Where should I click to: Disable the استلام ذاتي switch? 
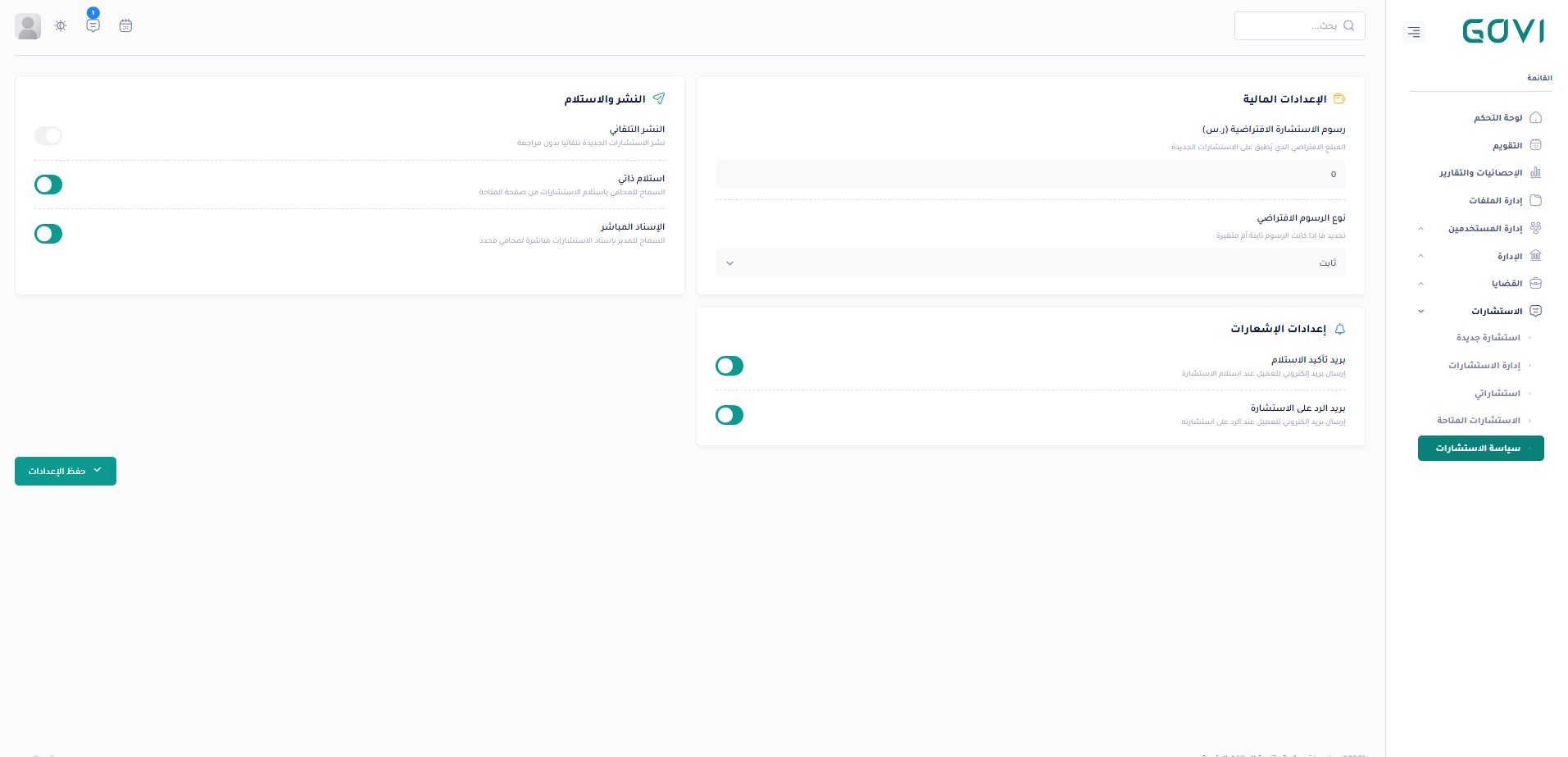(48, 185)
